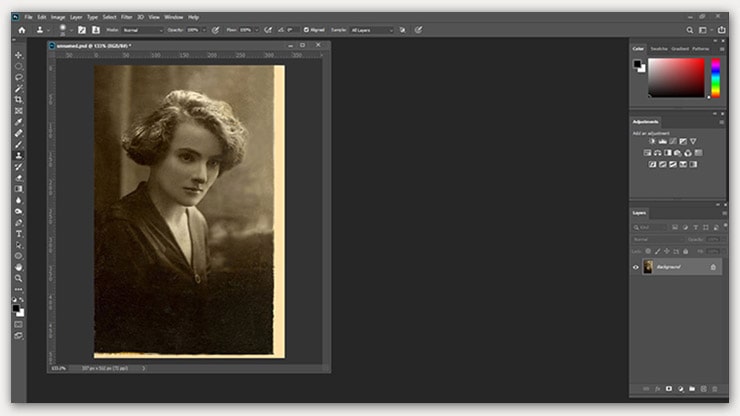Select the Move tool
Viewport: 740px width, 416px height.
pyautogui.click(x=19, y=55)
